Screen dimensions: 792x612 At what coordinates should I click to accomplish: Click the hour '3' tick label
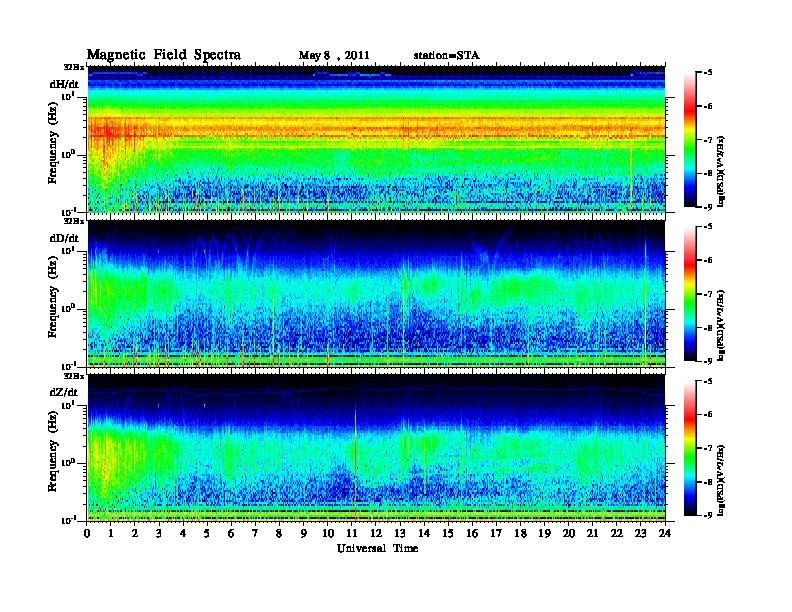tap(159, 534)
